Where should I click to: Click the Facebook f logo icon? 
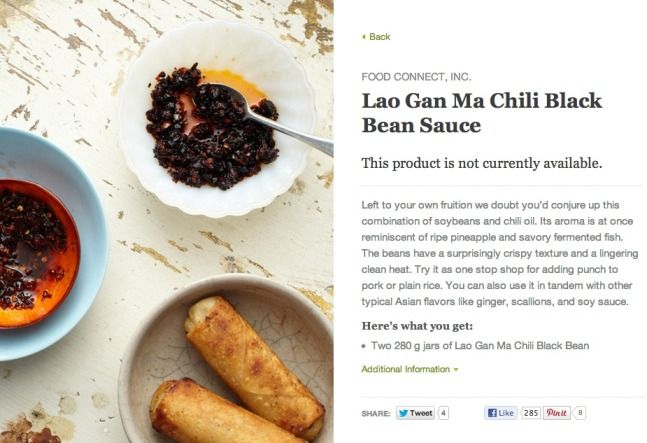pyautogui.click(x=492, y=413)
